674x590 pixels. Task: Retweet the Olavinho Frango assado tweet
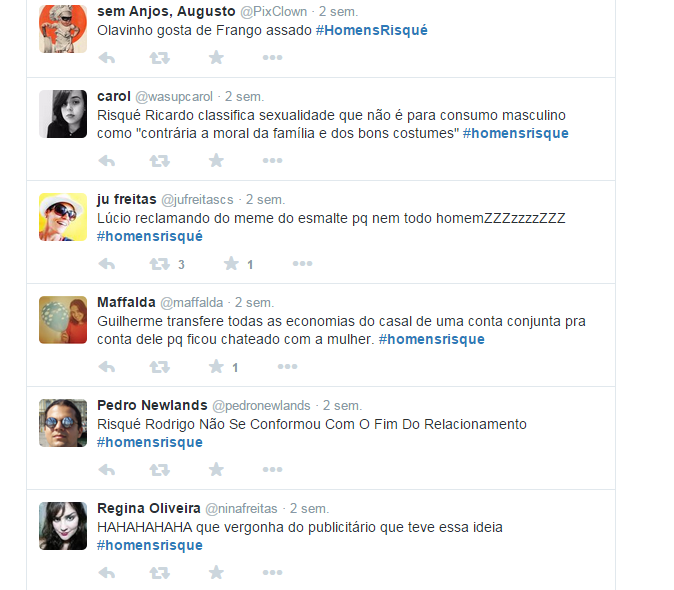[159, 58]
